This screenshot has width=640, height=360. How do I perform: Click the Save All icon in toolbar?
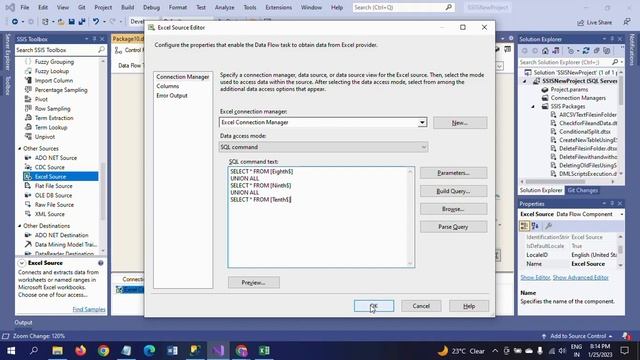[82, 22]
